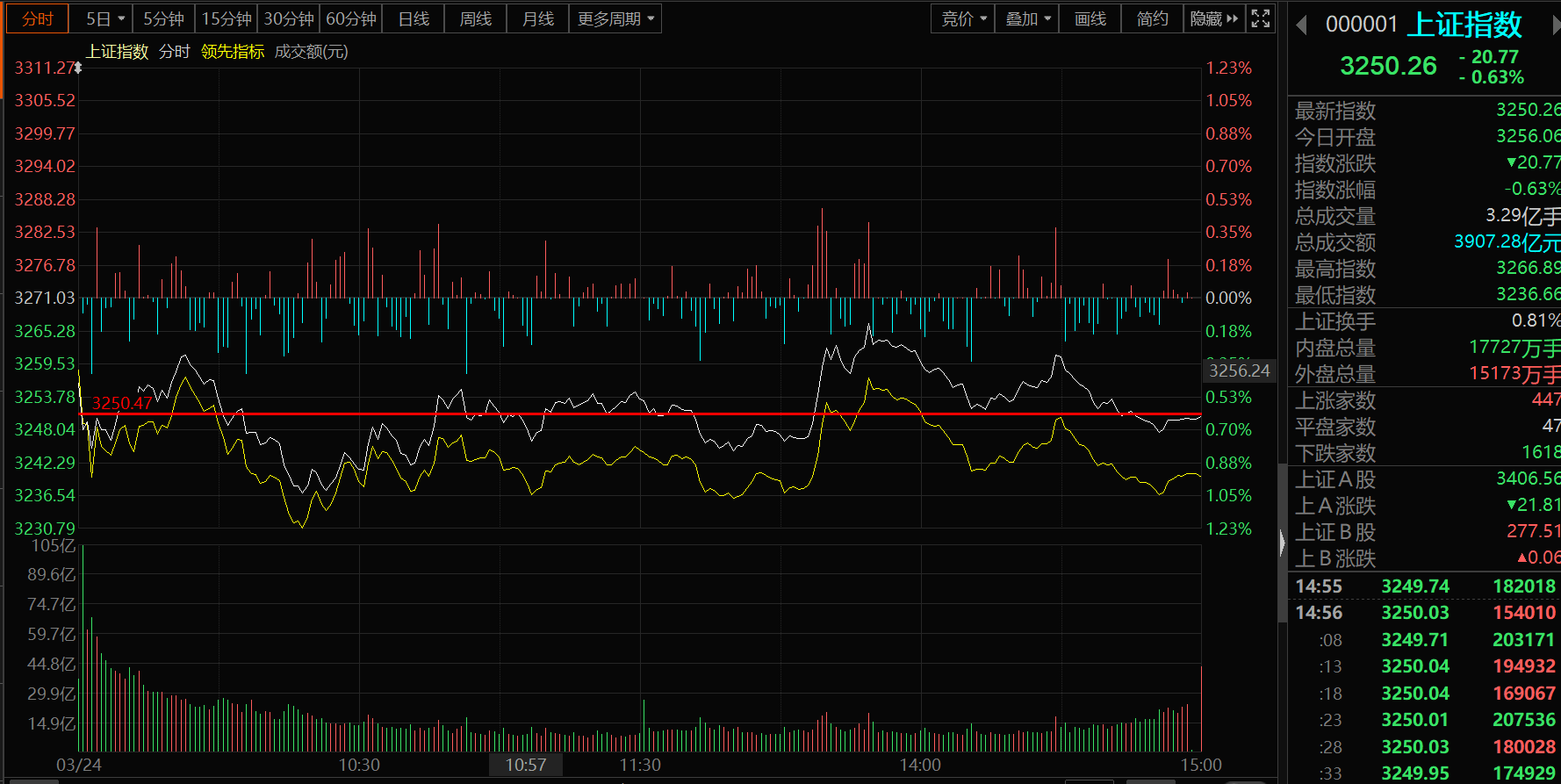Click the 10:57 time marker on axis
This screenshot has height=784, width=1561.
pyautogui.click(x=526, y=765)
